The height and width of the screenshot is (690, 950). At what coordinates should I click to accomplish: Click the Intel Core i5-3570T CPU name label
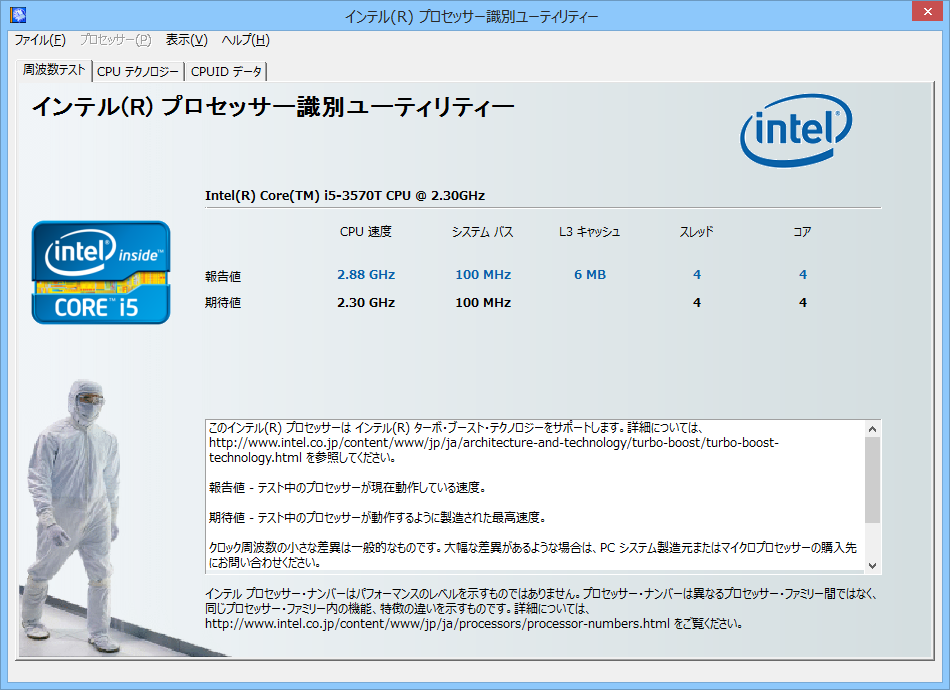tap(345, 195)
